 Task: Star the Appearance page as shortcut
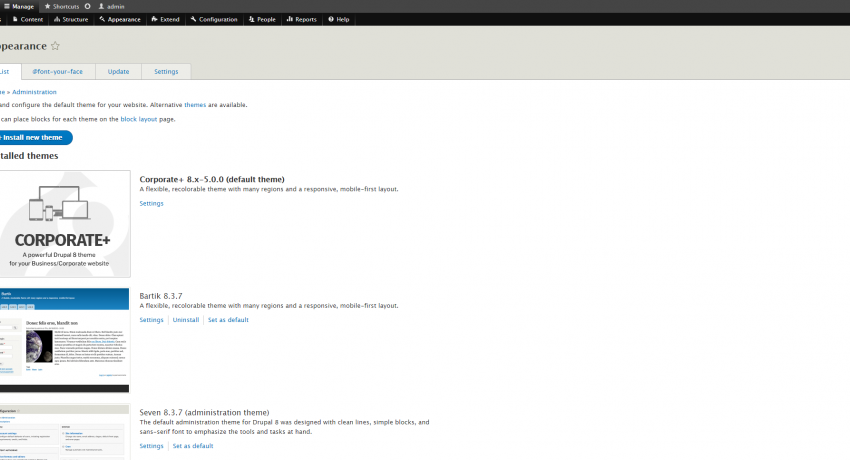coord(55,46)
